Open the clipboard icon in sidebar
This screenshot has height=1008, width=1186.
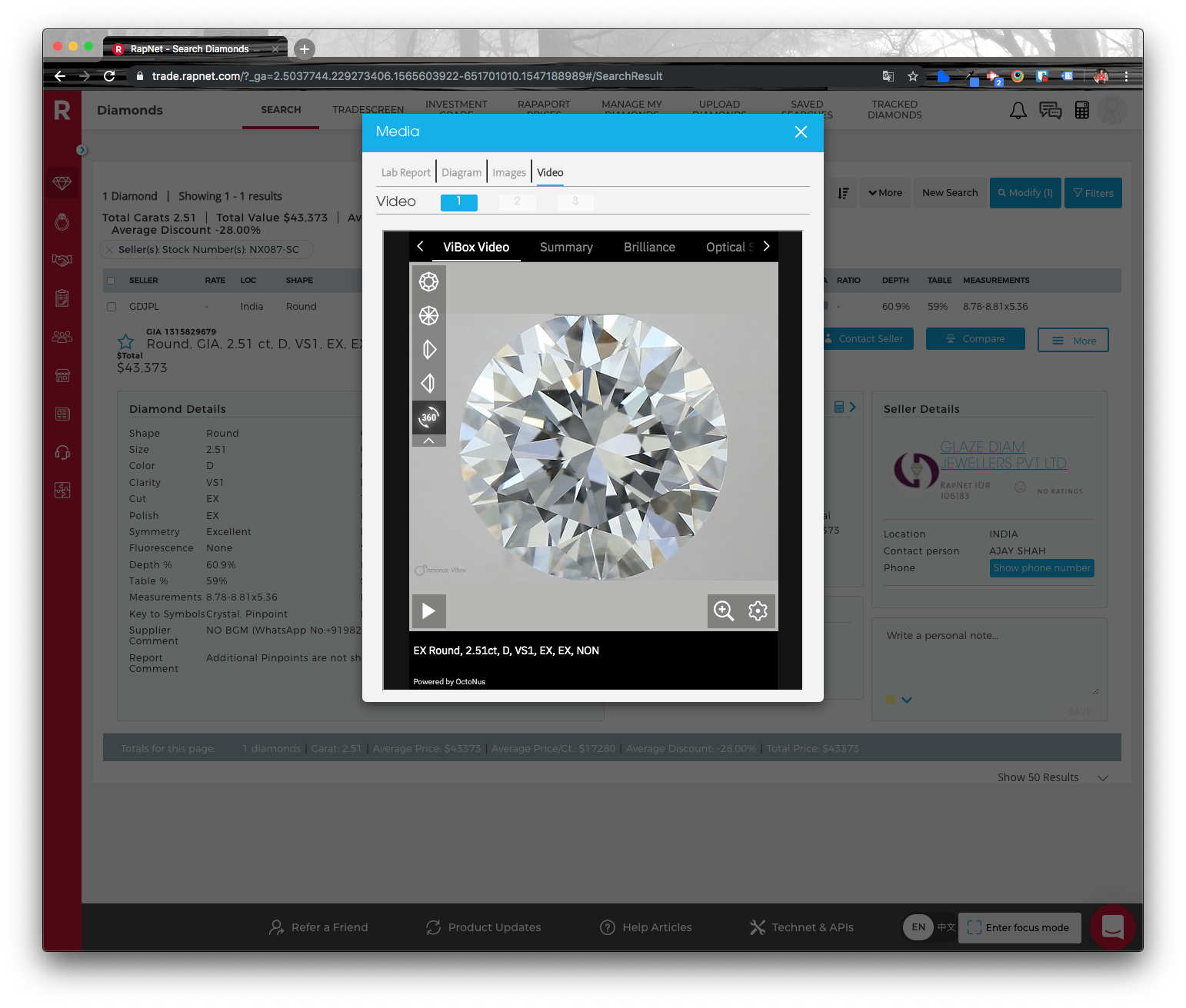pyautogui.click(x=62, y=298)
